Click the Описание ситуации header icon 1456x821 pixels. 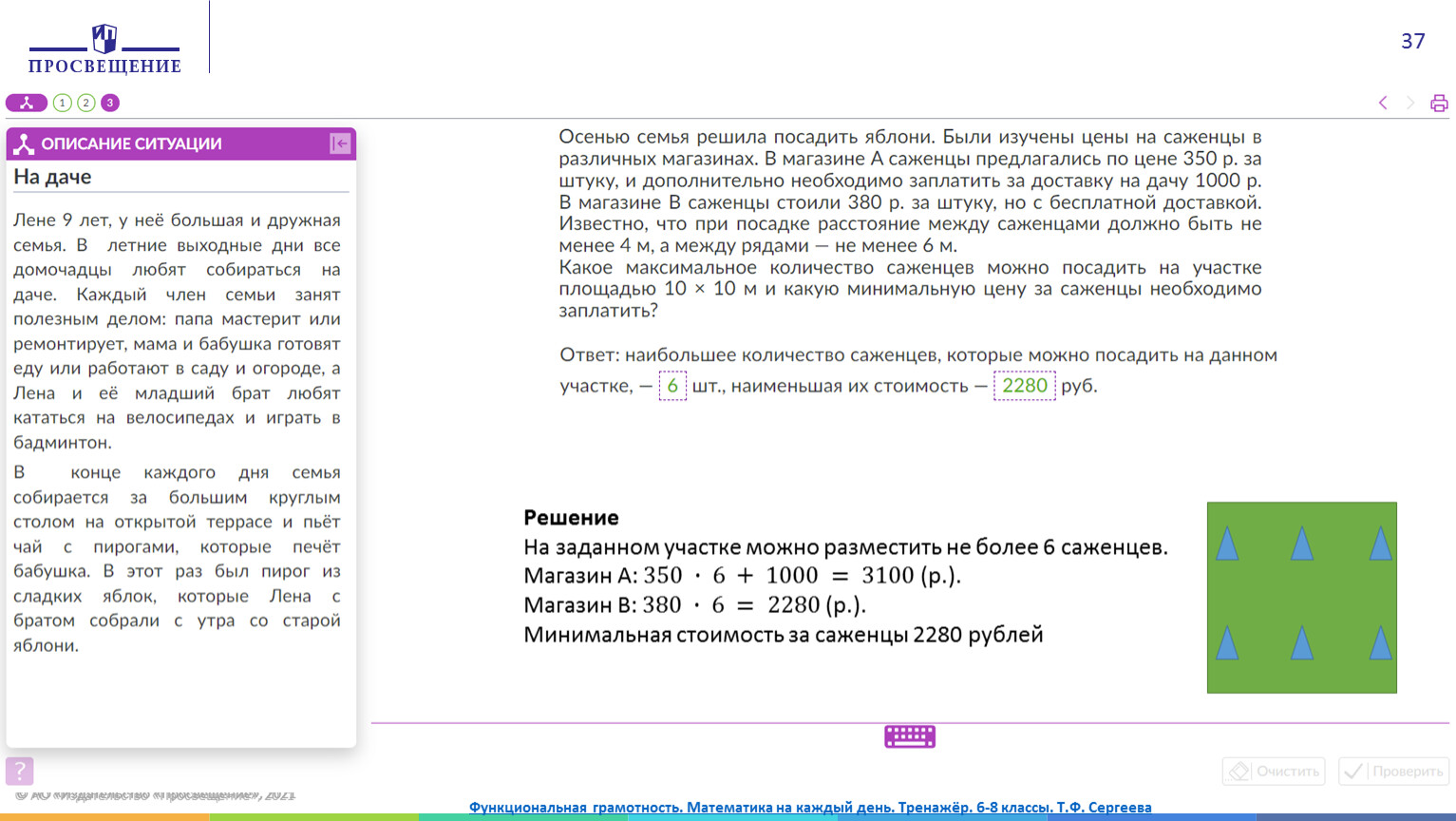click(x=24, y=143)
